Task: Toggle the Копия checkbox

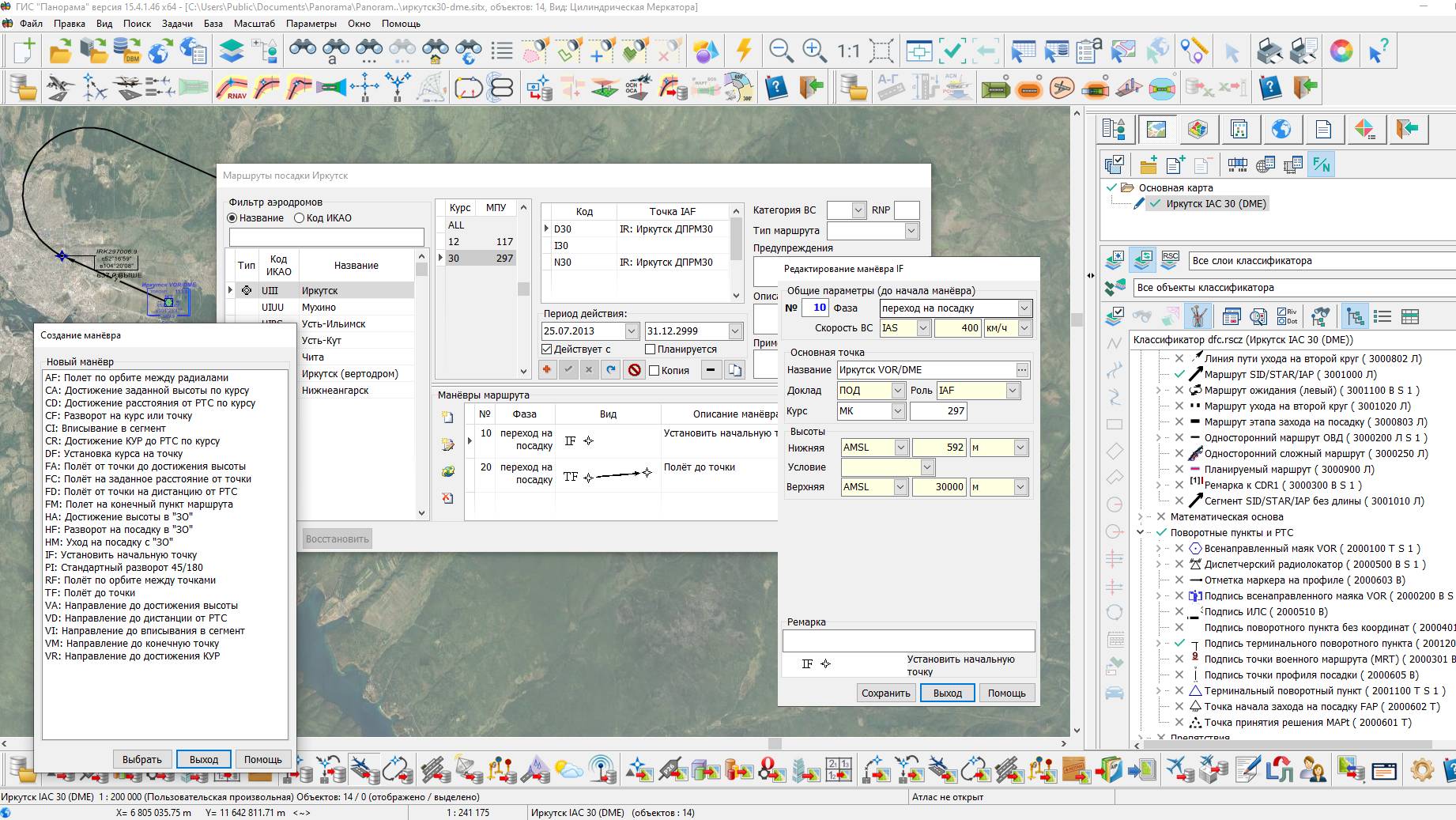Action: [654, 370]
